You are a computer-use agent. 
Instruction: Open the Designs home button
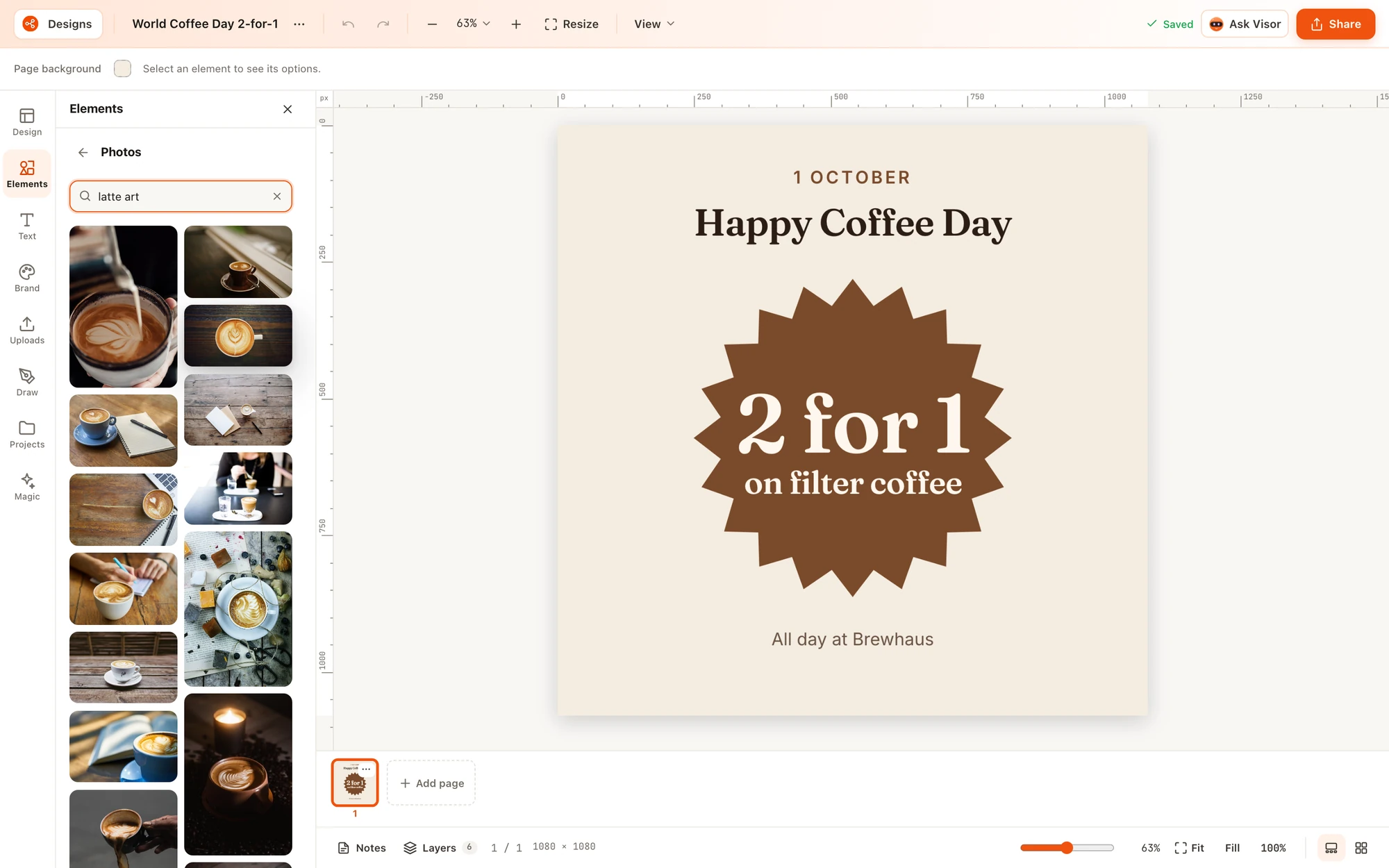(x=58, y=24)
